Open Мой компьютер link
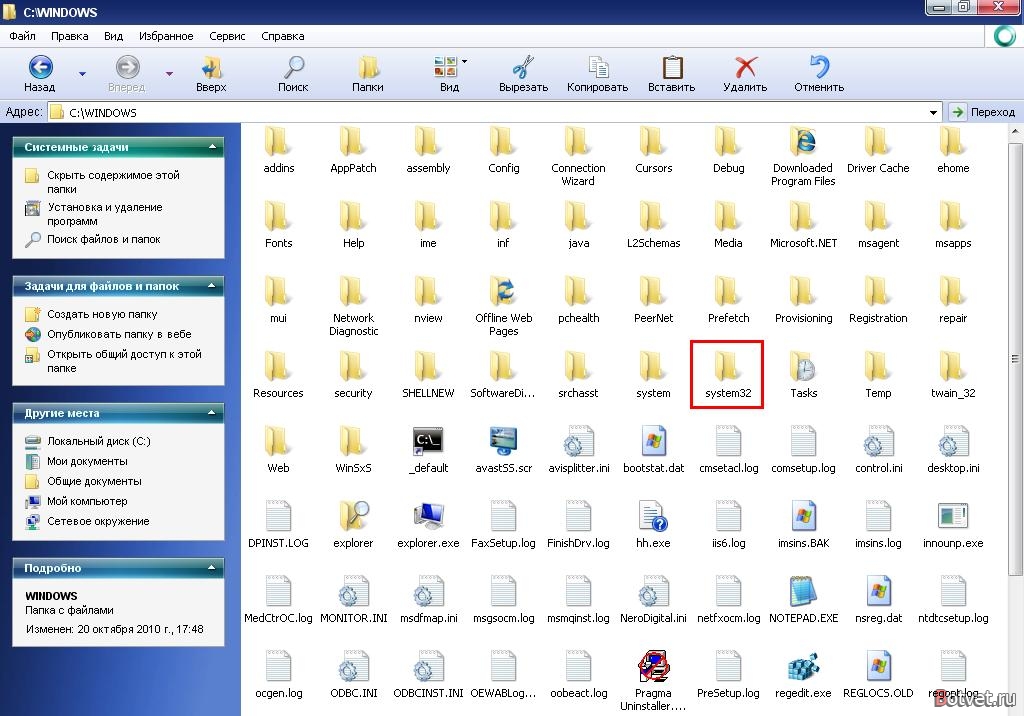Screen dimensions: 1024x716 pos(87,501)
